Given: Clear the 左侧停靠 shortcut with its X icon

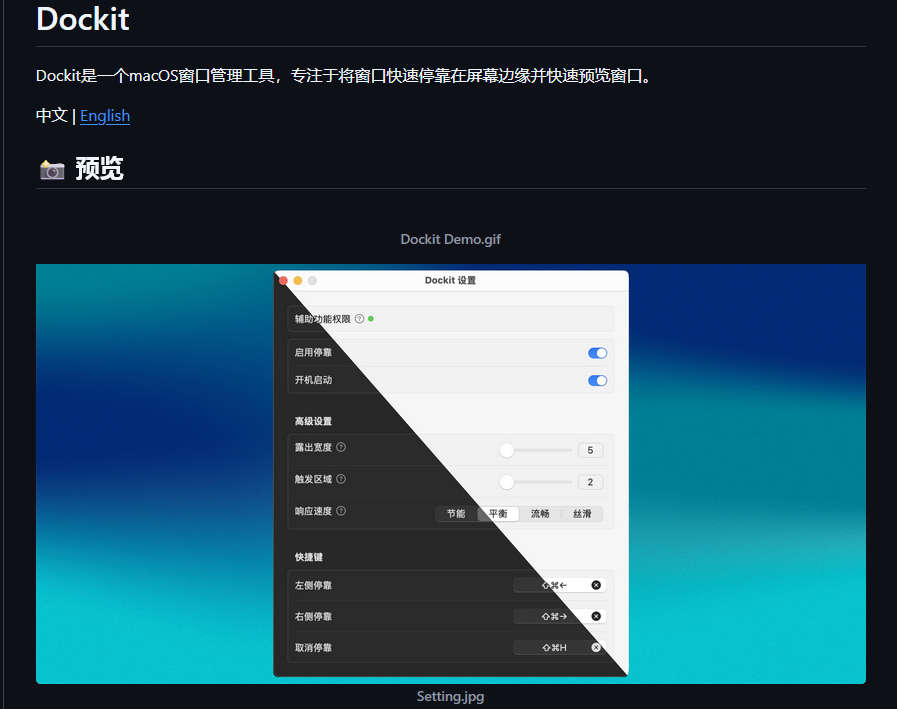Looking at the screenshot, I should pos(596,585).
